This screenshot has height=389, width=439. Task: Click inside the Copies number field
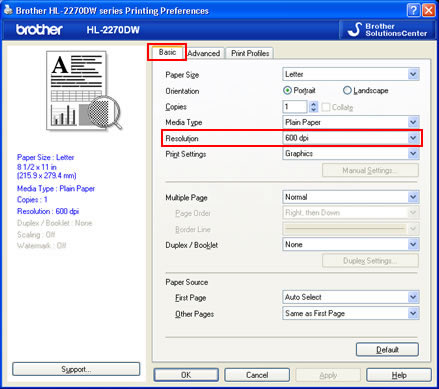click(x=295, y=107)
